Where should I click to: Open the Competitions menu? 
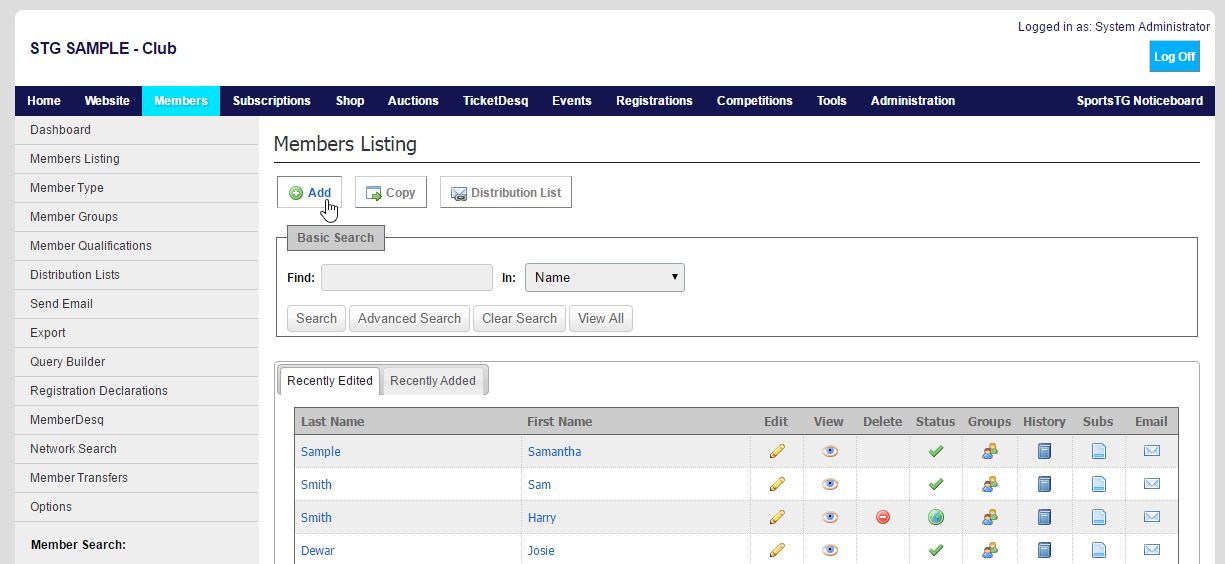tap(755, 101)
